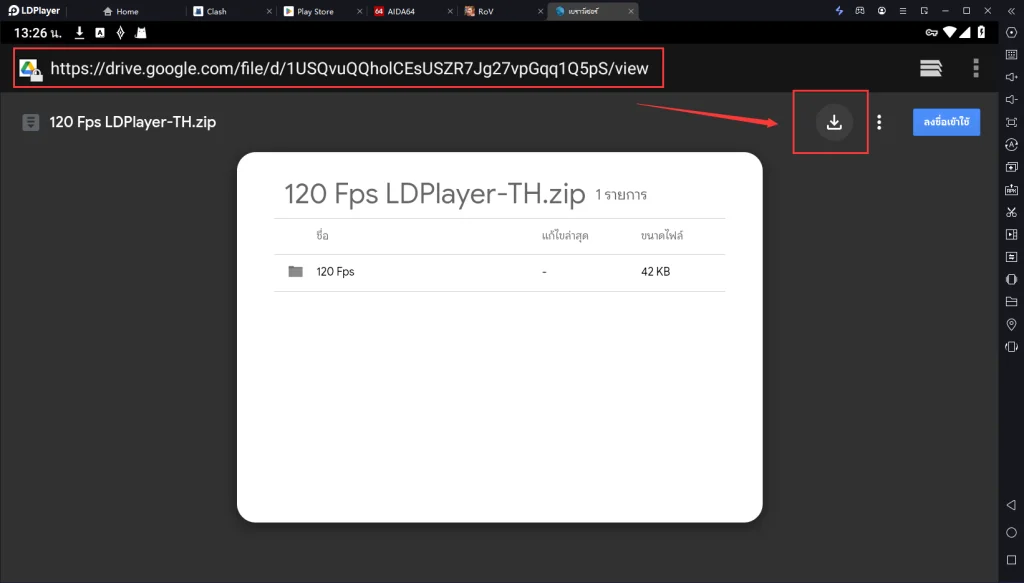1024x583 pixels.
Task: Tap the Android recent apps square button
Action: click(1012, 559)
